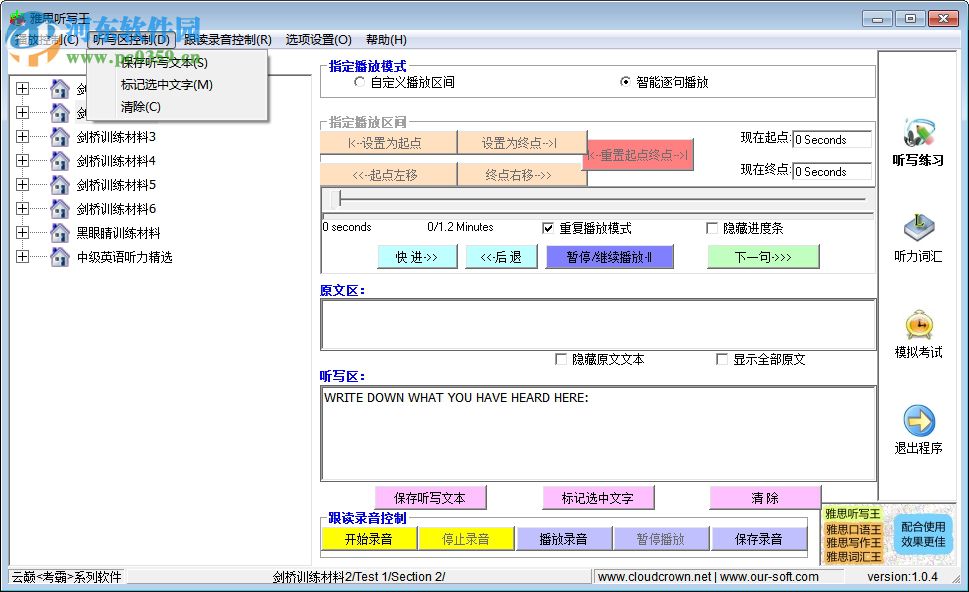969x592 pixels.
Task: Click the yellow 开始录音 button
Action: pos(369,539)
